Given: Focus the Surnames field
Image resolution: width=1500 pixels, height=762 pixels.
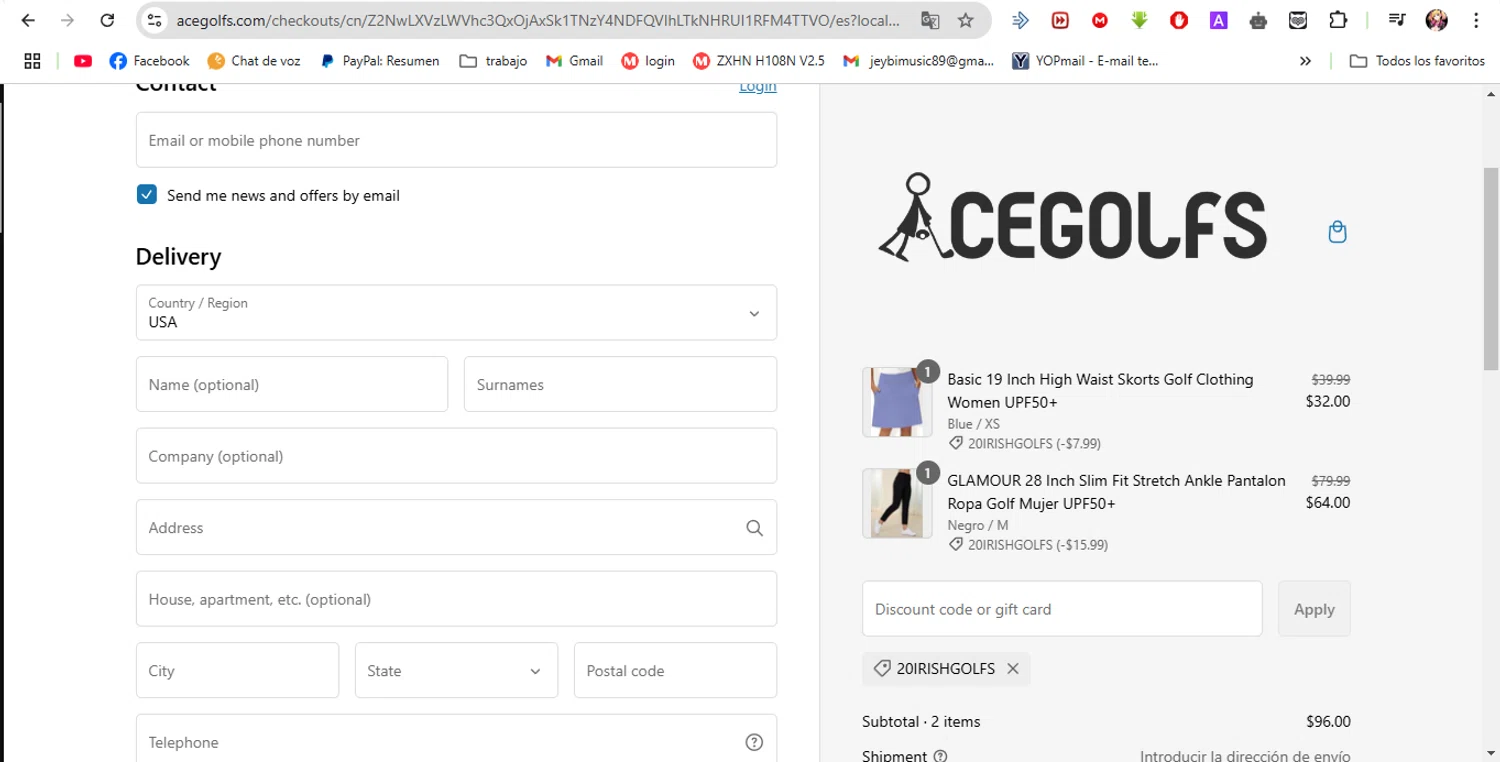Looking at the screenshot, I should pos(620,384).
